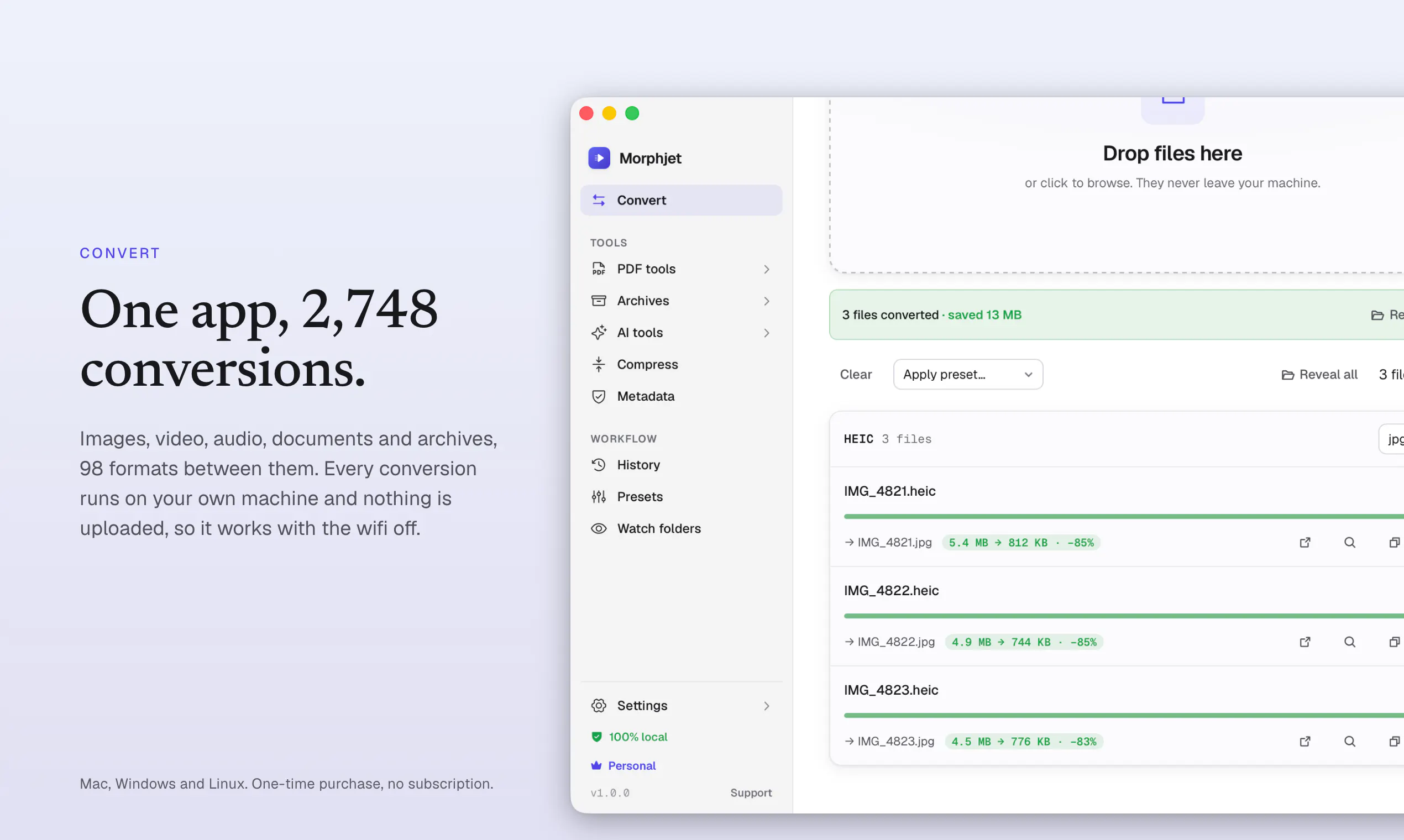Preview IMG_4823.jpg using the magnifier icon

tap(1350, 742)
